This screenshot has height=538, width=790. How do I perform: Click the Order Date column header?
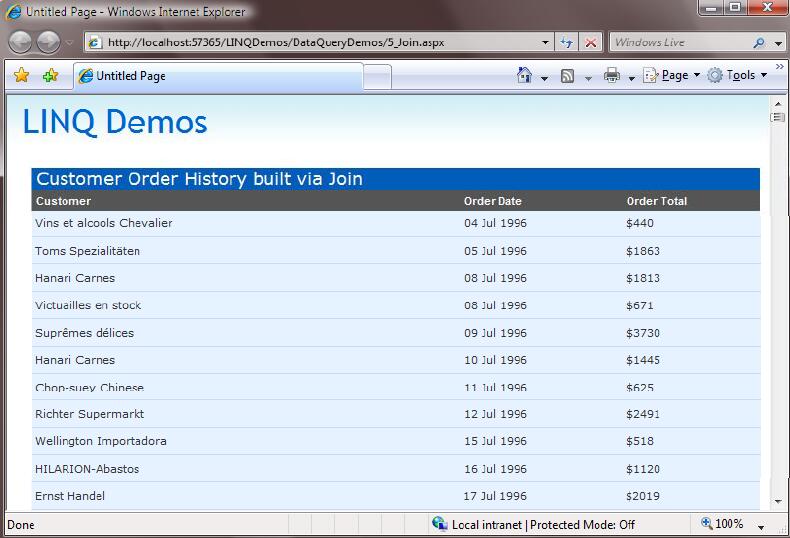coord(492,201)
